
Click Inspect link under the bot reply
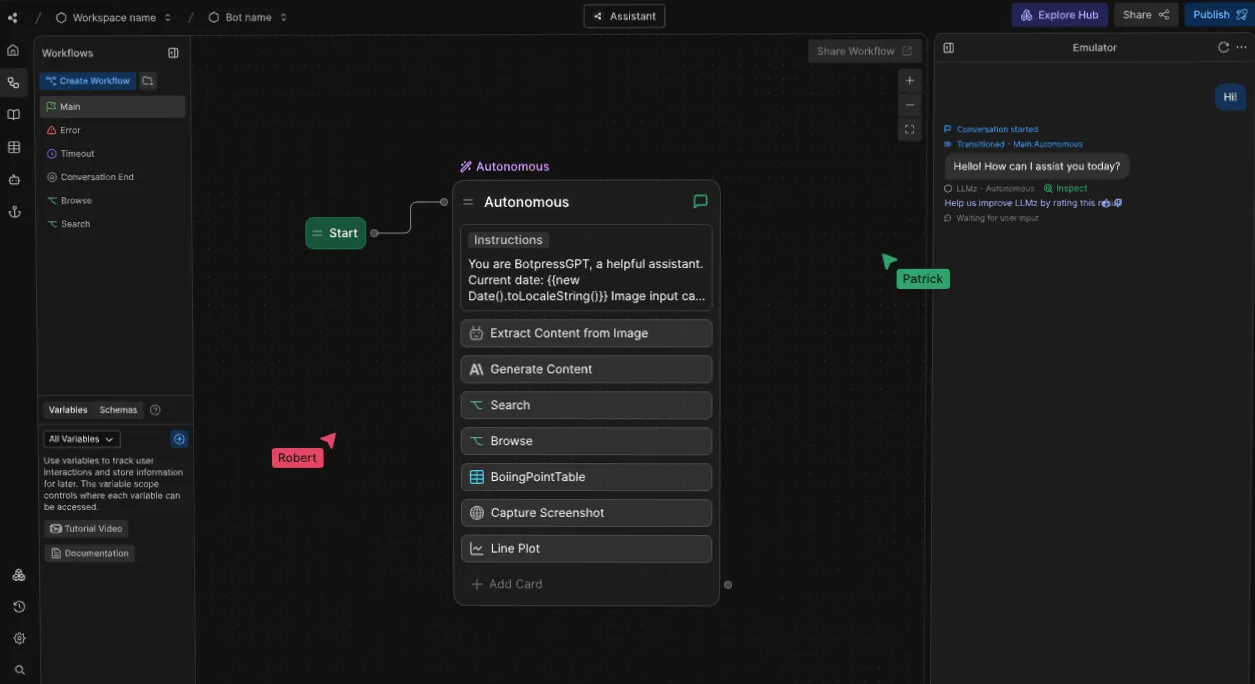[x=1065, y=188]
